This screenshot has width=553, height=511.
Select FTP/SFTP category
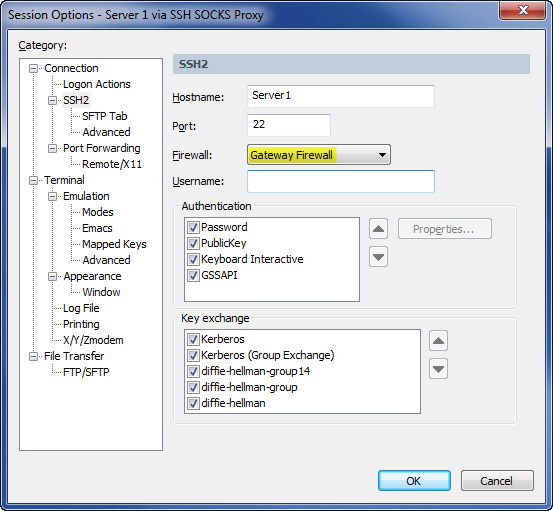tap(86, 372)
